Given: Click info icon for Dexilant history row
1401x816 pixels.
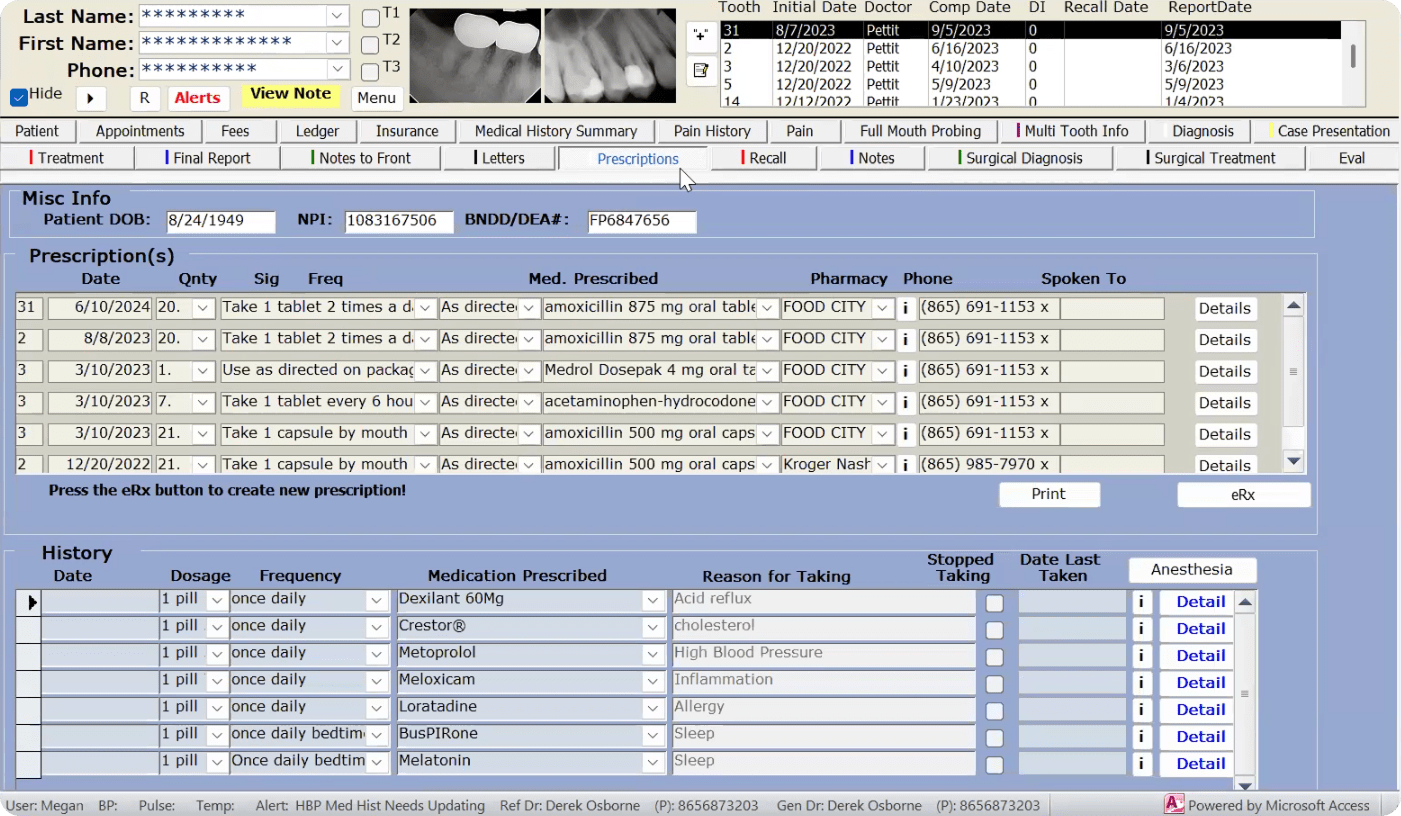Looking at the screenshot, I should (1140, 602).
